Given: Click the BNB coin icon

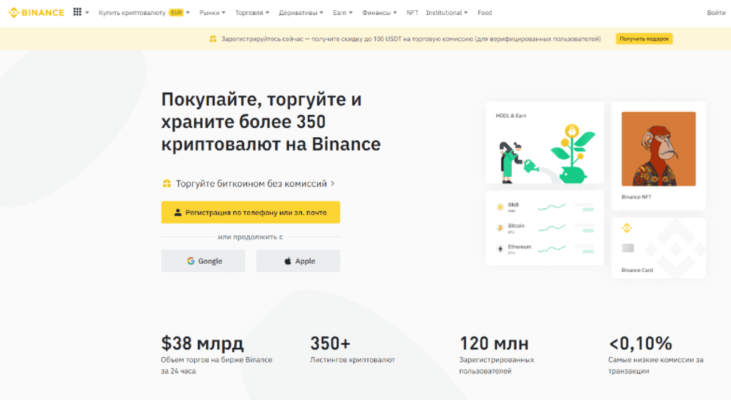Looking at the screenshot, I should point(500,207).
